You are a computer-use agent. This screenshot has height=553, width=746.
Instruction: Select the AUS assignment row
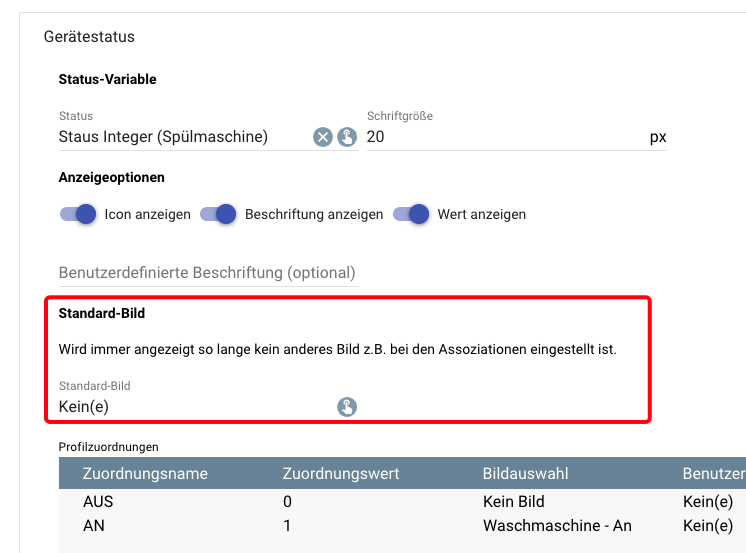click(100, 501)
